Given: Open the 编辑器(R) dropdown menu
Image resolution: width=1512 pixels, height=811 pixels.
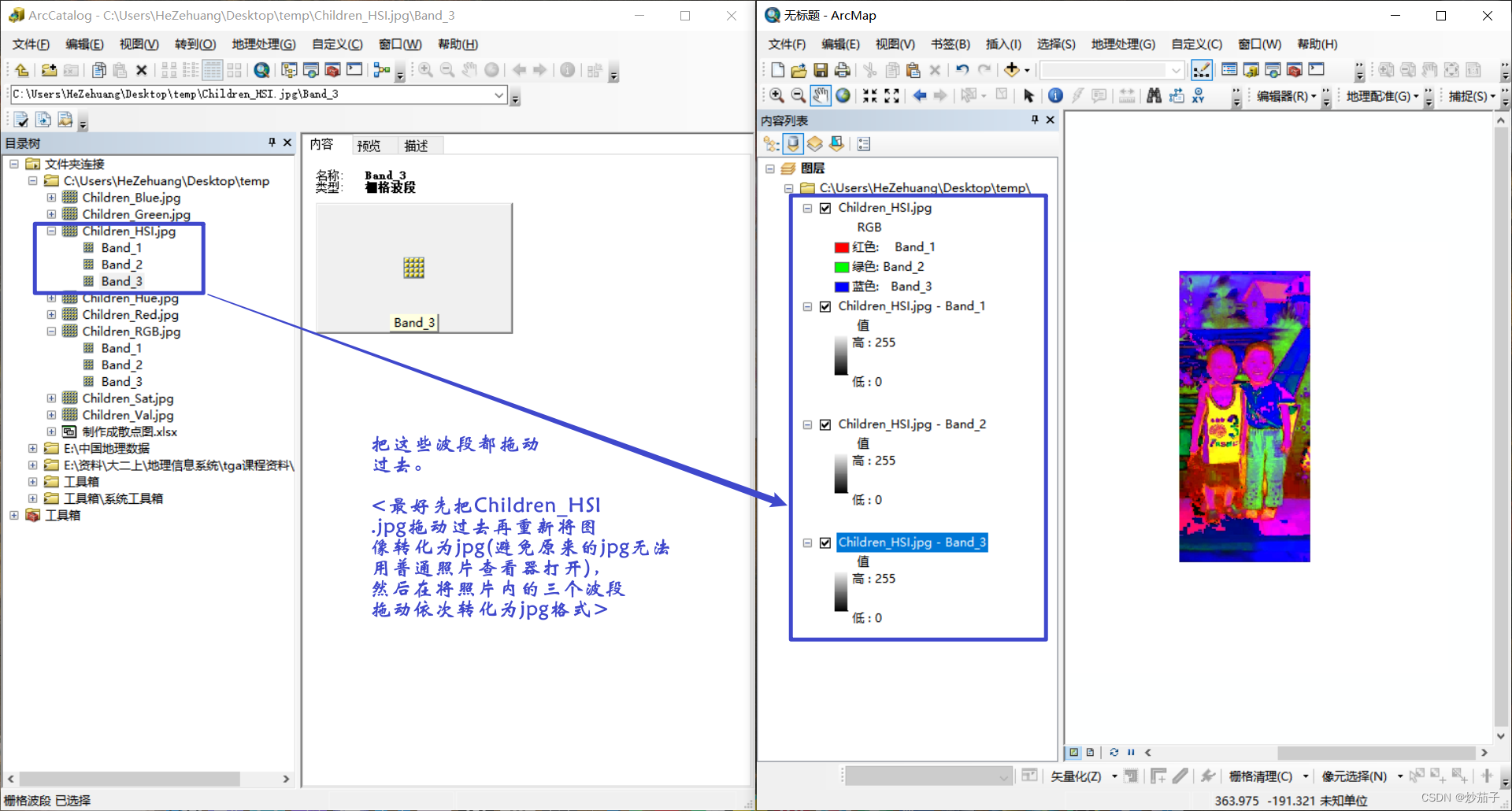Looking at the screenshot, I should tap(1286, 96).
